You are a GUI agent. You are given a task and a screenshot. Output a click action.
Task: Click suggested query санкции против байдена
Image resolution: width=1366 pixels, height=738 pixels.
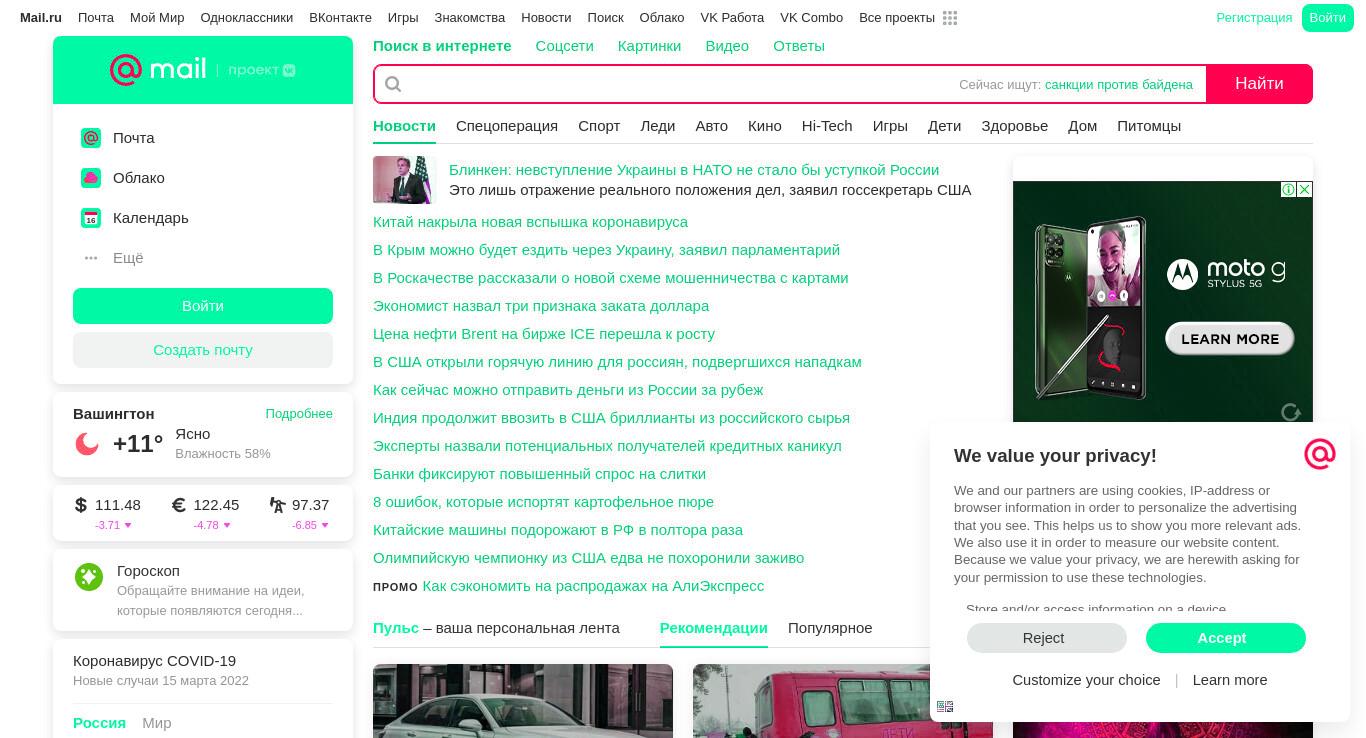1119,85
